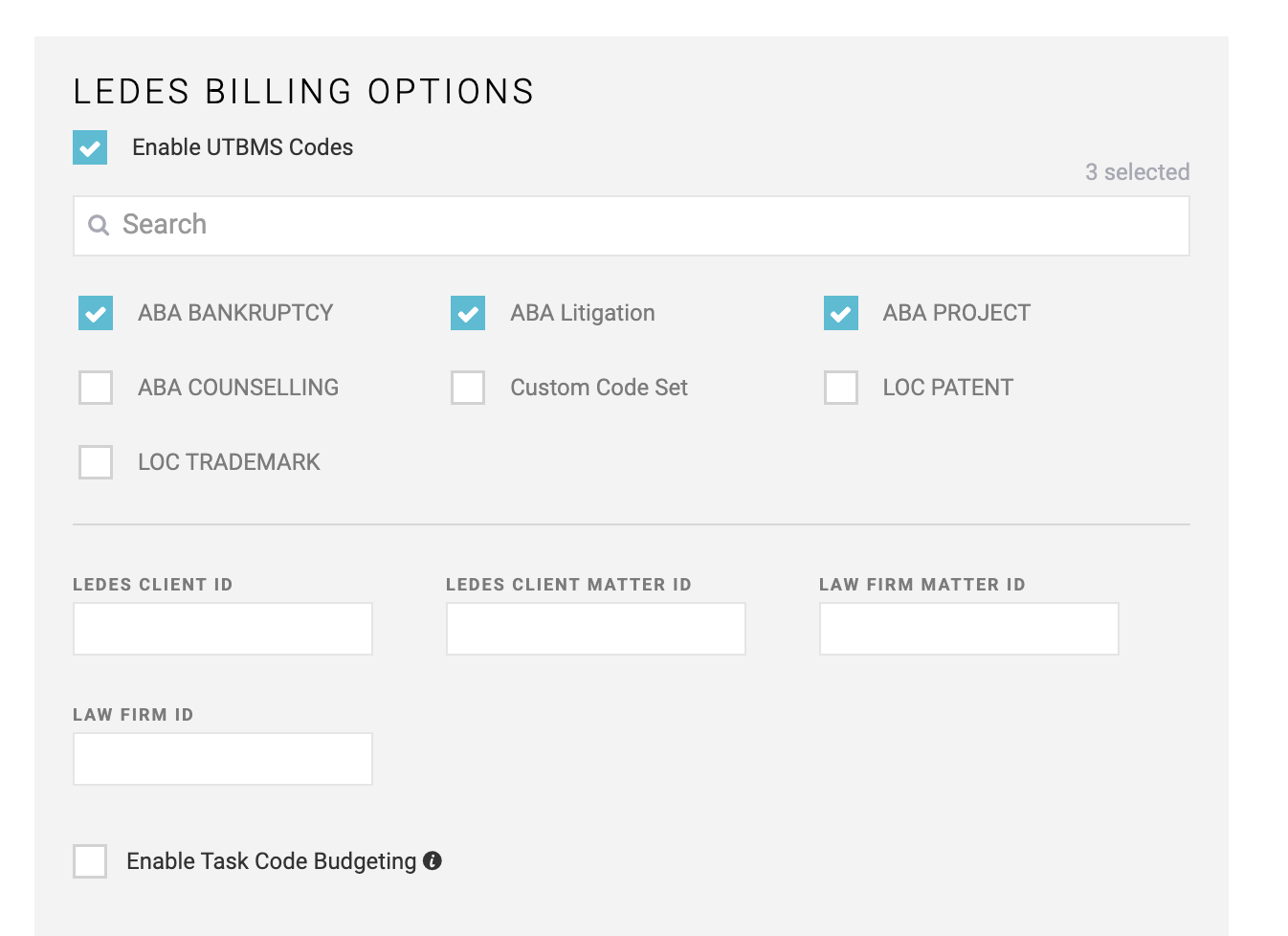
Task: Click the LAW FIRM ID input field
Action: [x=222, y=759]
